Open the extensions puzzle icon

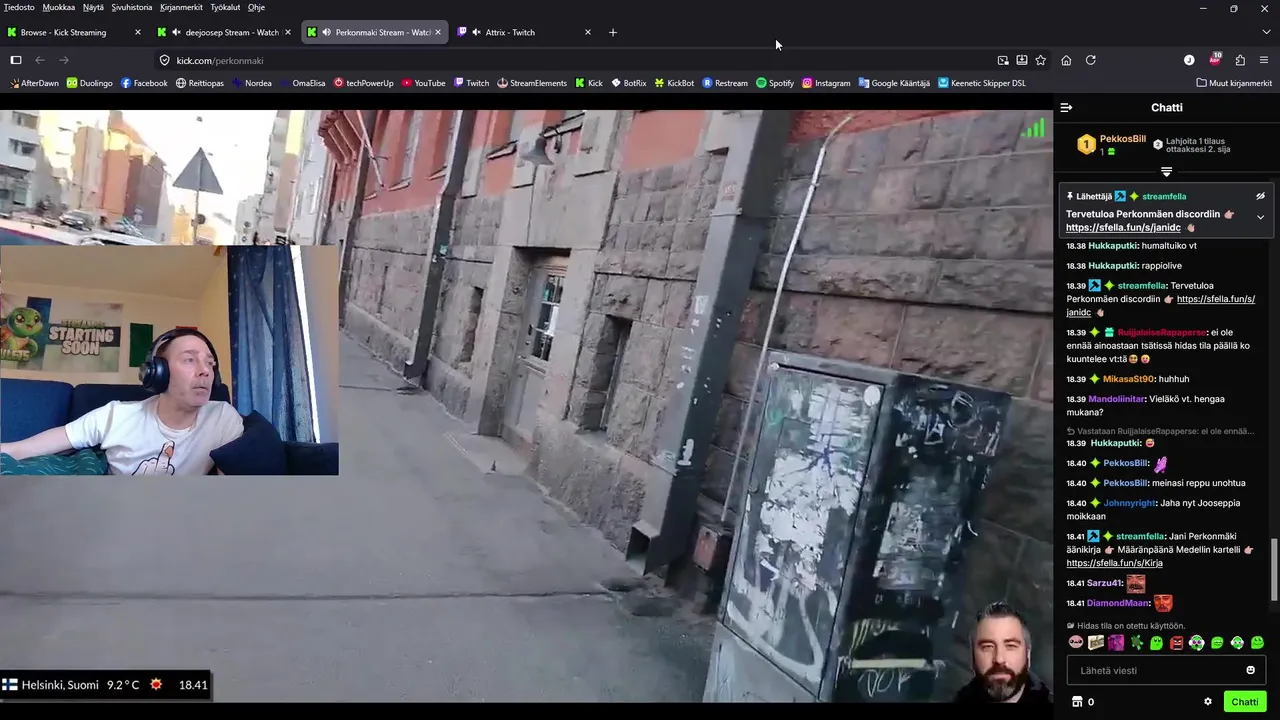[1240, 60]
